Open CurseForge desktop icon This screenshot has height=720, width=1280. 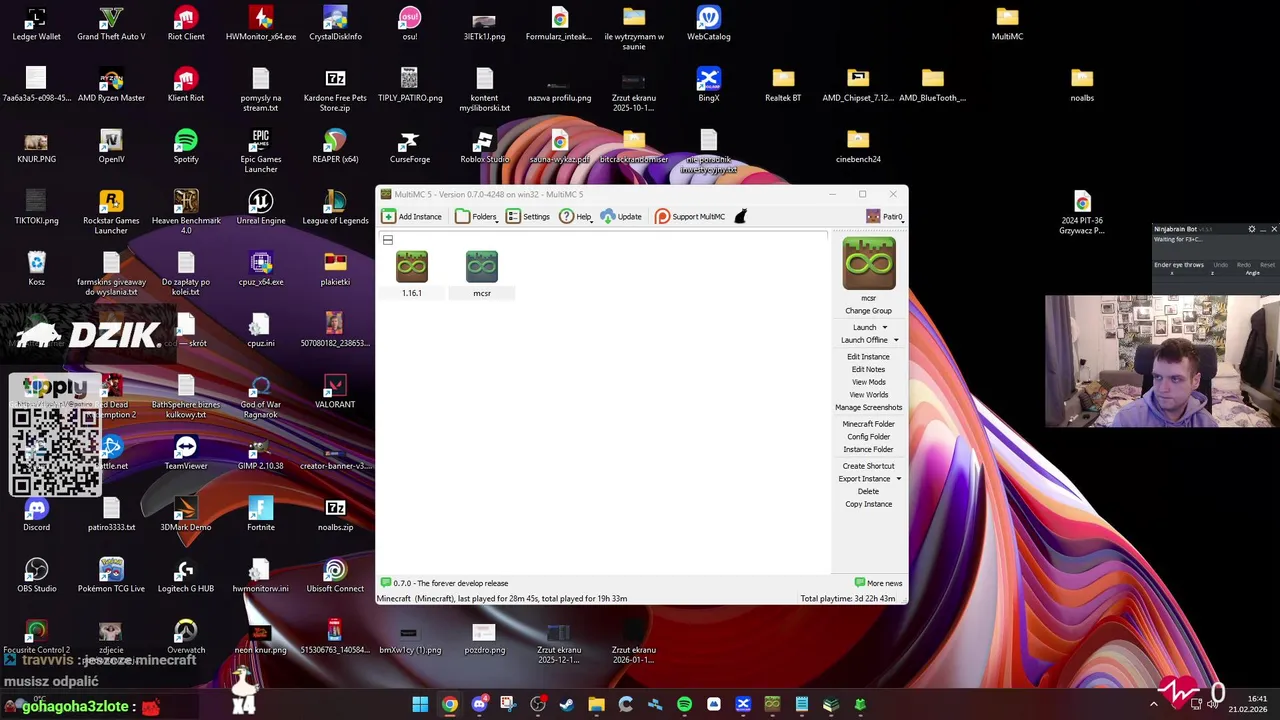[x=410, y=147]
